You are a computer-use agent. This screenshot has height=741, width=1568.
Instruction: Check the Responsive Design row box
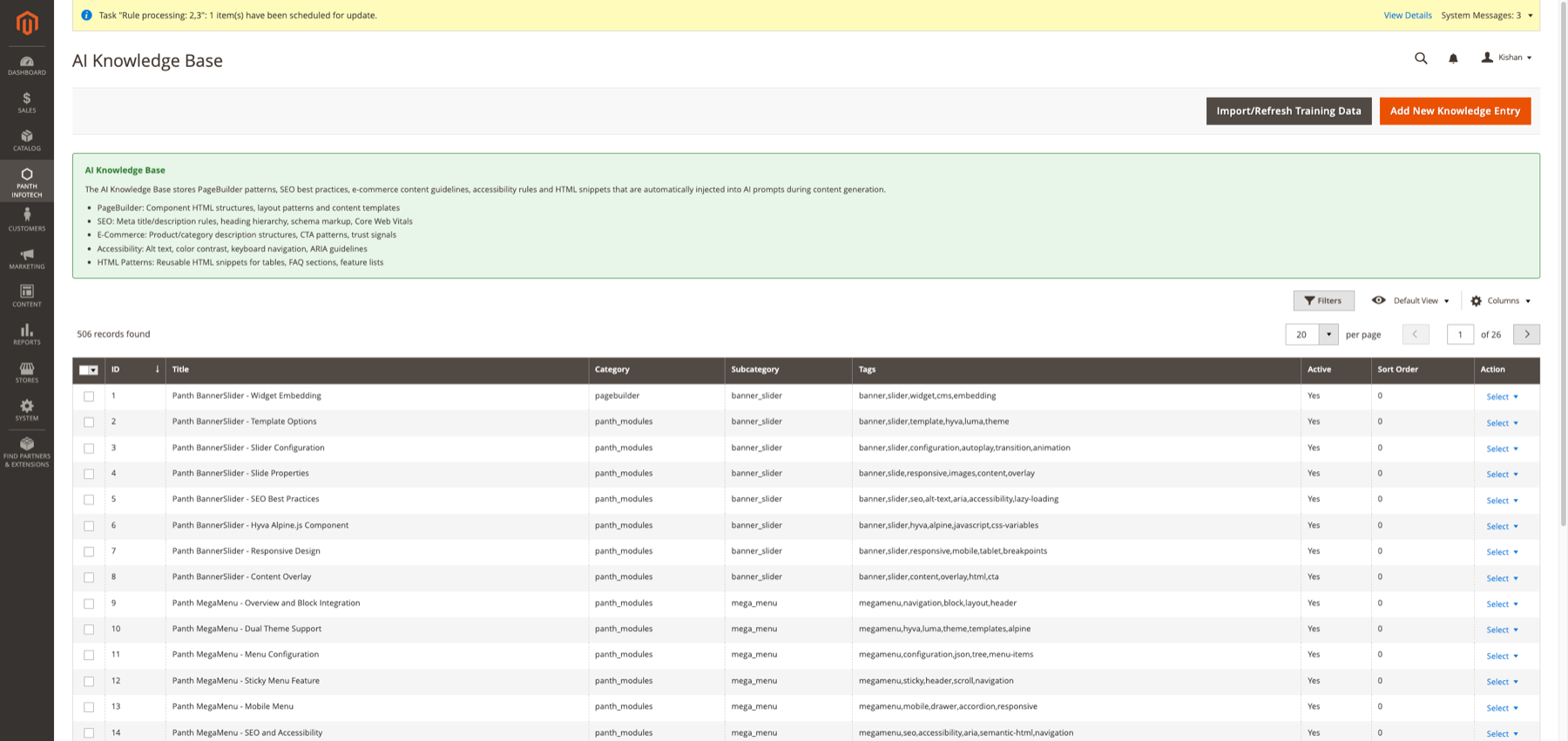[89, 552]
